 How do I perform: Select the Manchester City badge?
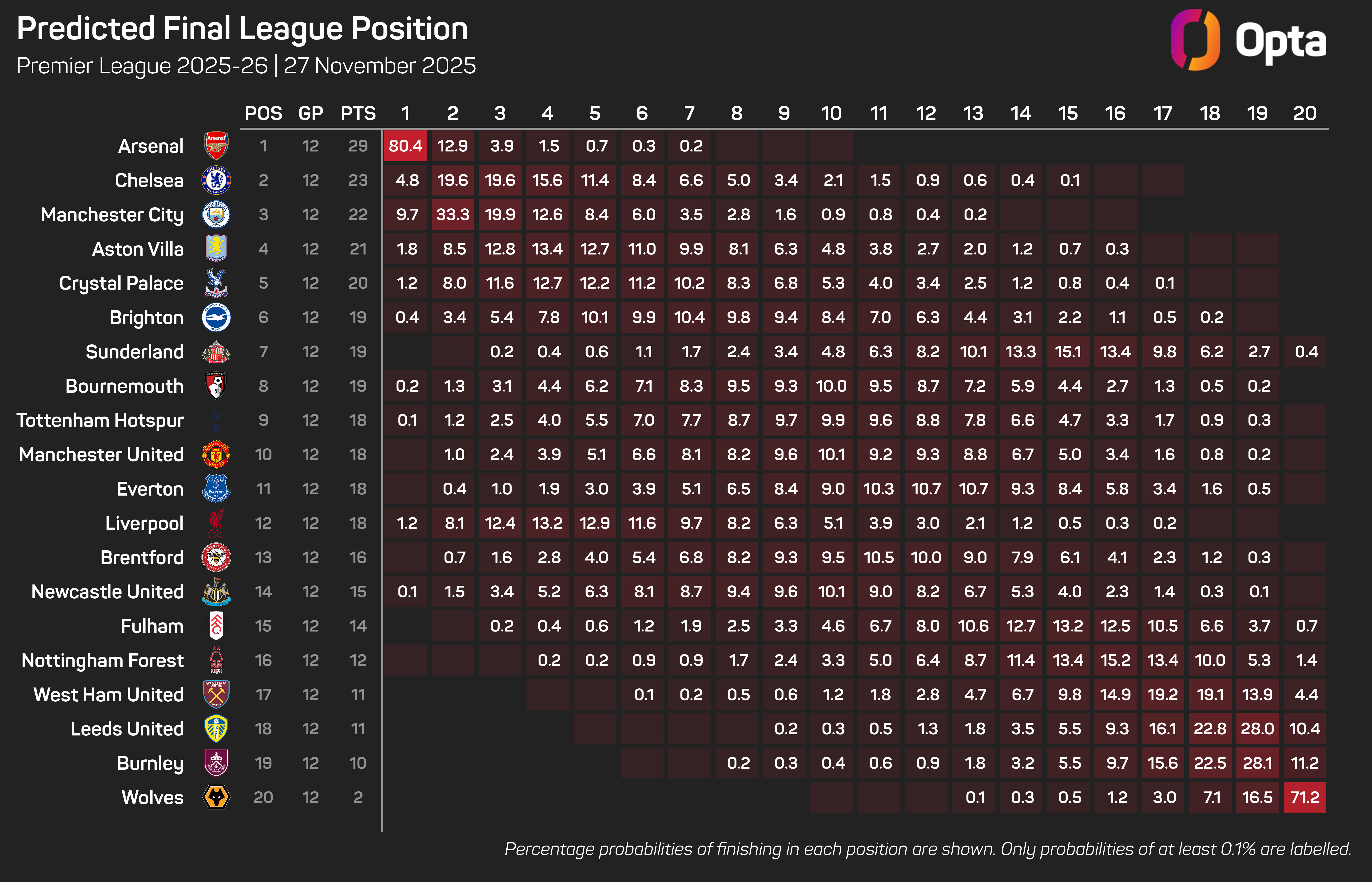[216, 214]
